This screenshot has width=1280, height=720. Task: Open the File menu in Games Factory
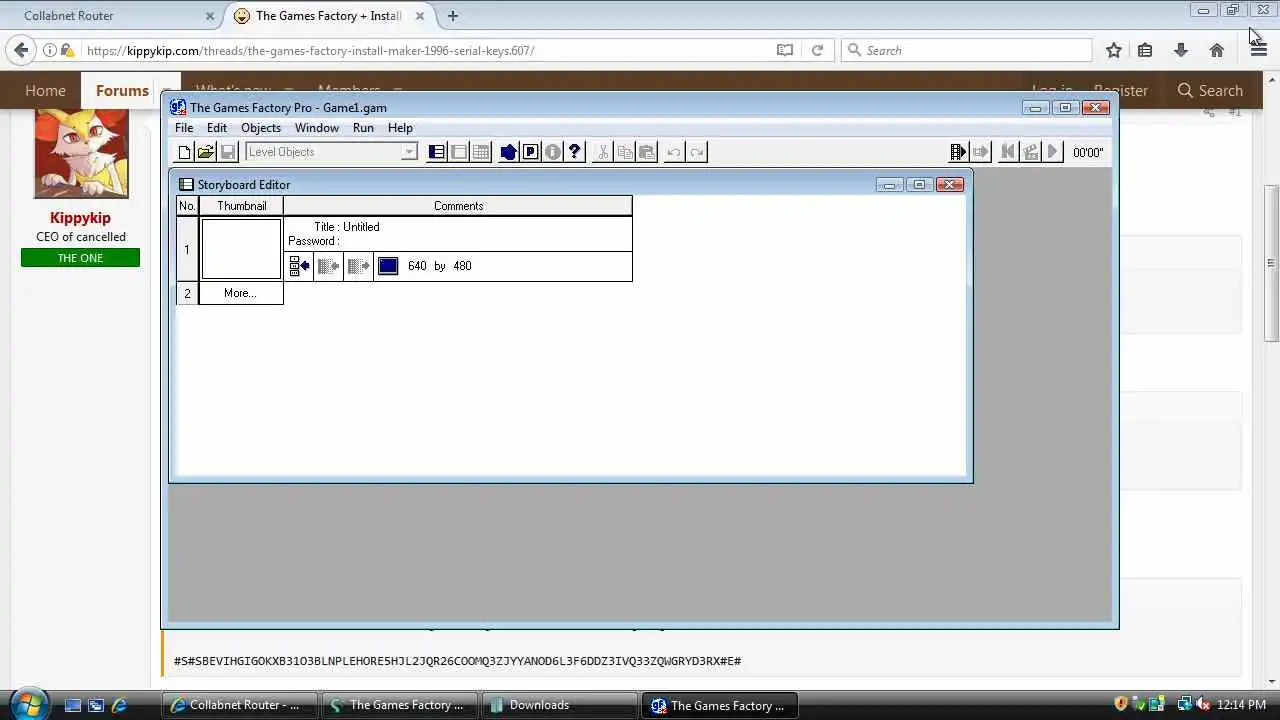184,128
